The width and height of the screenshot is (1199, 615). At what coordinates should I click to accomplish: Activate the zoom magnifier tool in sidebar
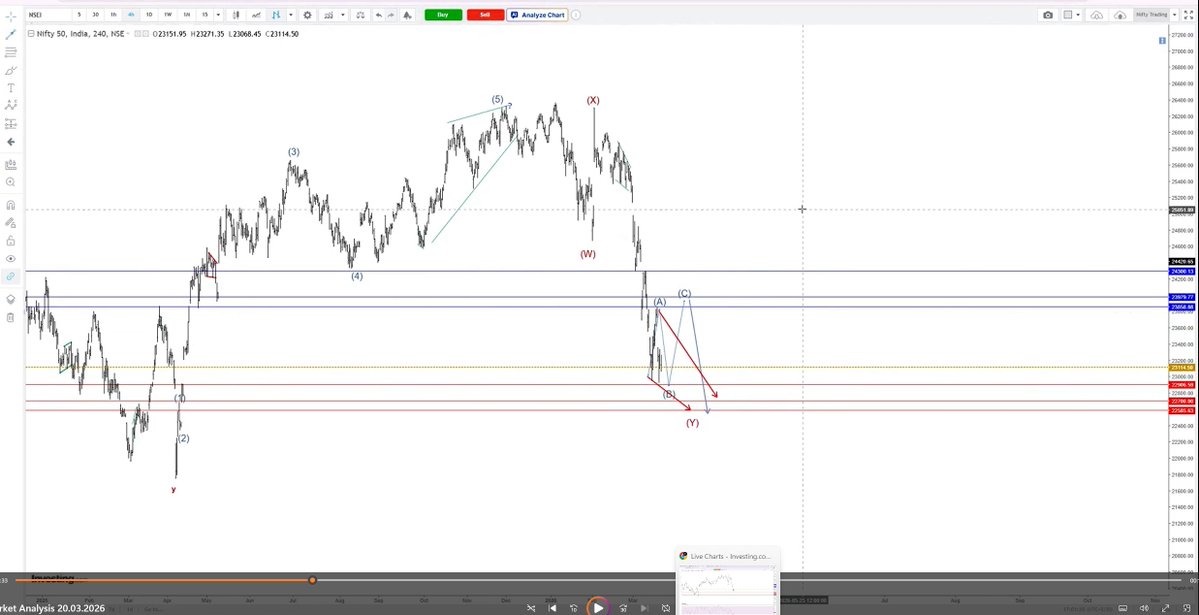click(x=11, y=182)
